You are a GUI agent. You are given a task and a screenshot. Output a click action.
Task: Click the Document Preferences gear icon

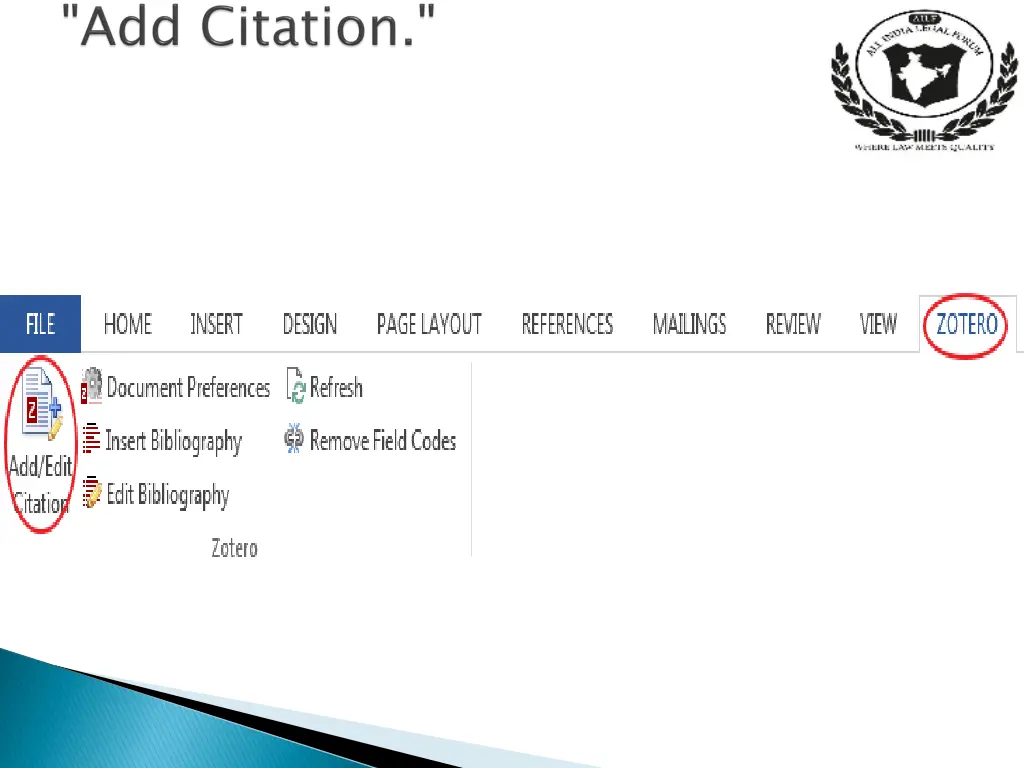click(x=91, y=386)
